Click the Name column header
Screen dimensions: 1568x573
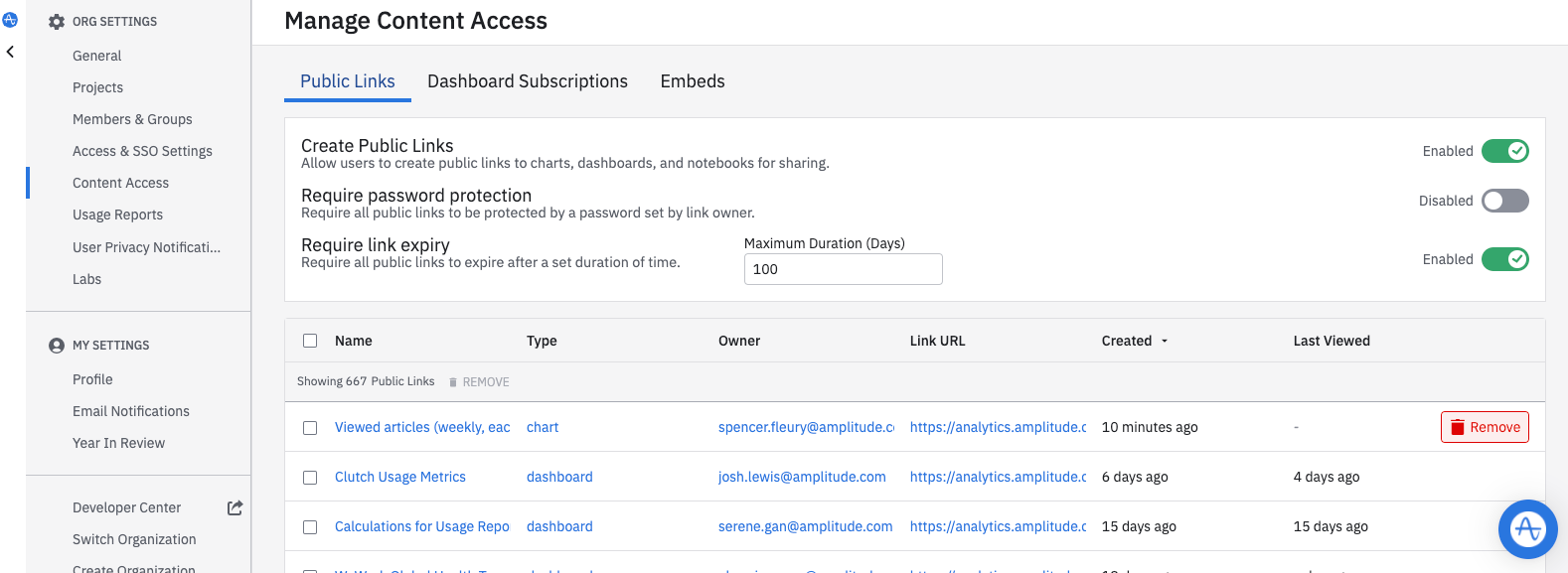click(x=354, y=341)
